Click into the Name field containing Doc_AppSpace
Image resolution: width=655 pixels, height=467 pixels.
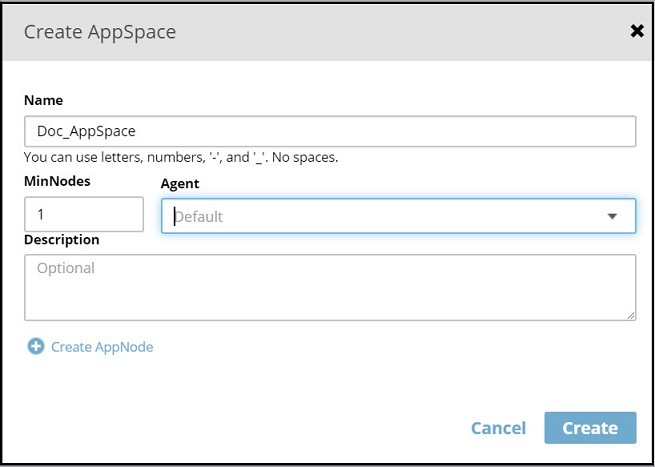pos(330,131)
